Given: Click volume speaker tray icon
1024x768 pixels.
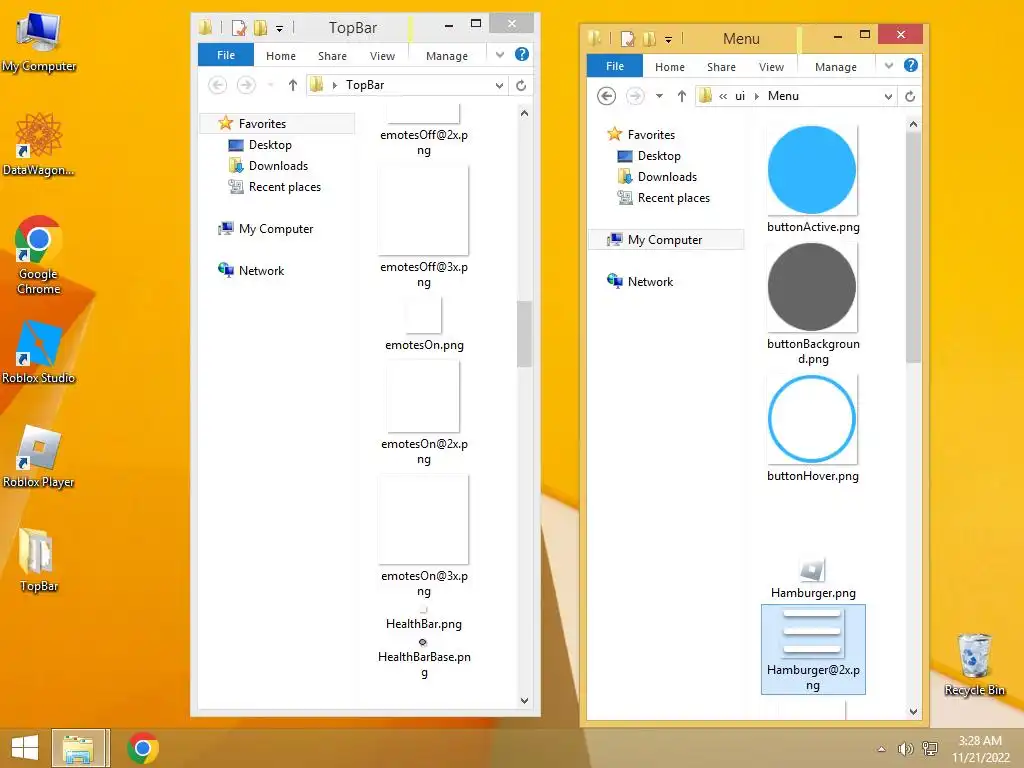Looking at the screenshot, I should click(904, 749).
